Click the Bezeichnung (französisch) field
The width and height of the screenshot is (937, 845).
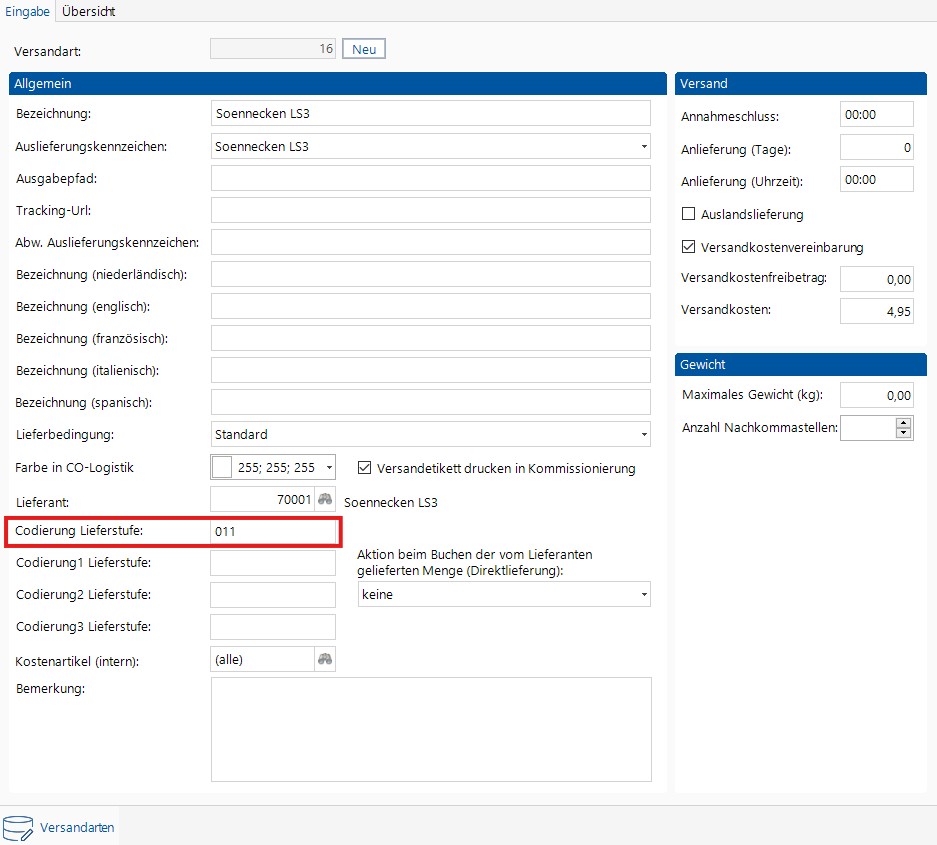430,338
